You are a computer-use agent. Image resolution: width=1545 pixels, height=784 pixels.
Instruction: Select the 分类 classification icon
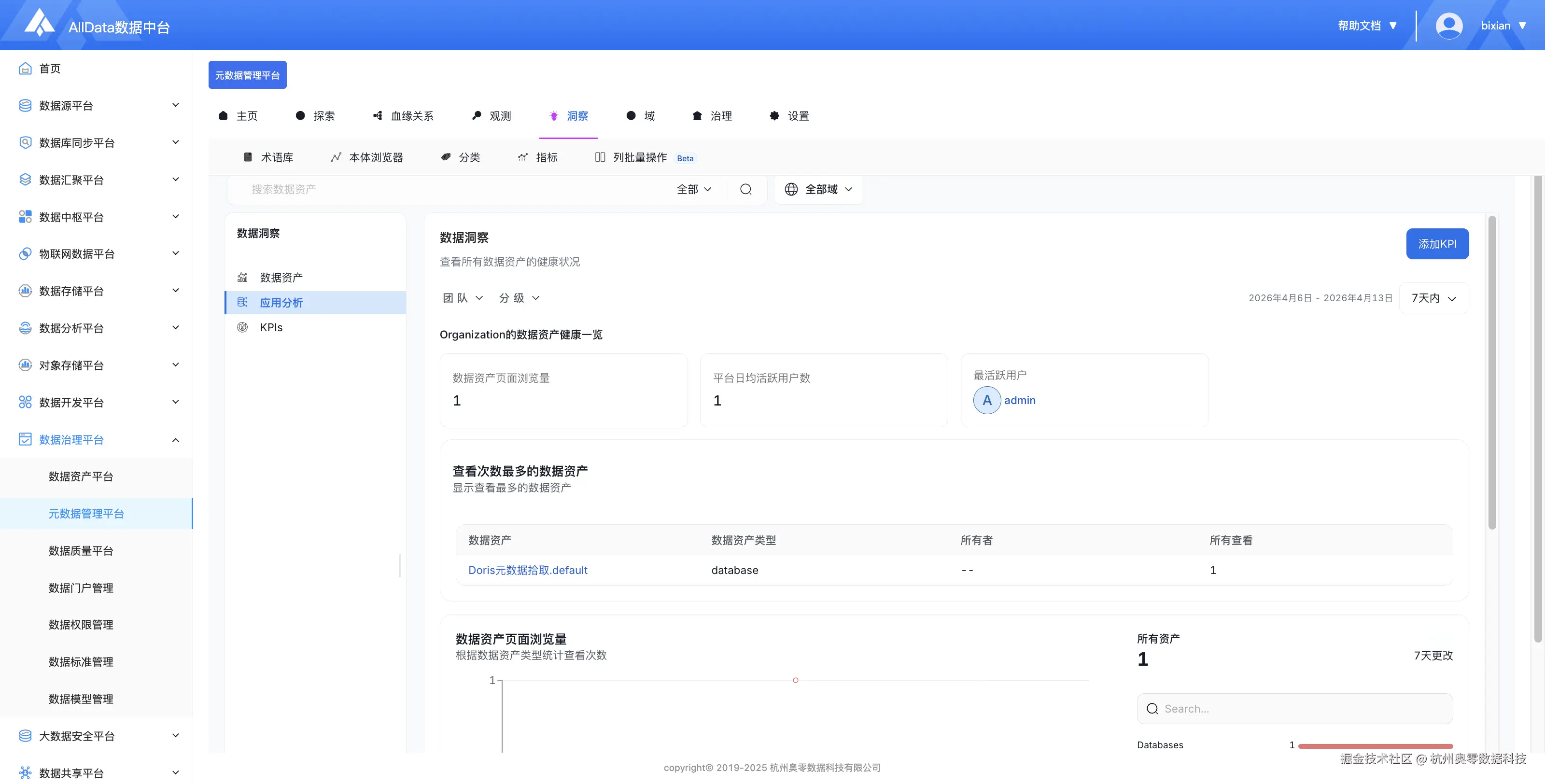(445, 157)
